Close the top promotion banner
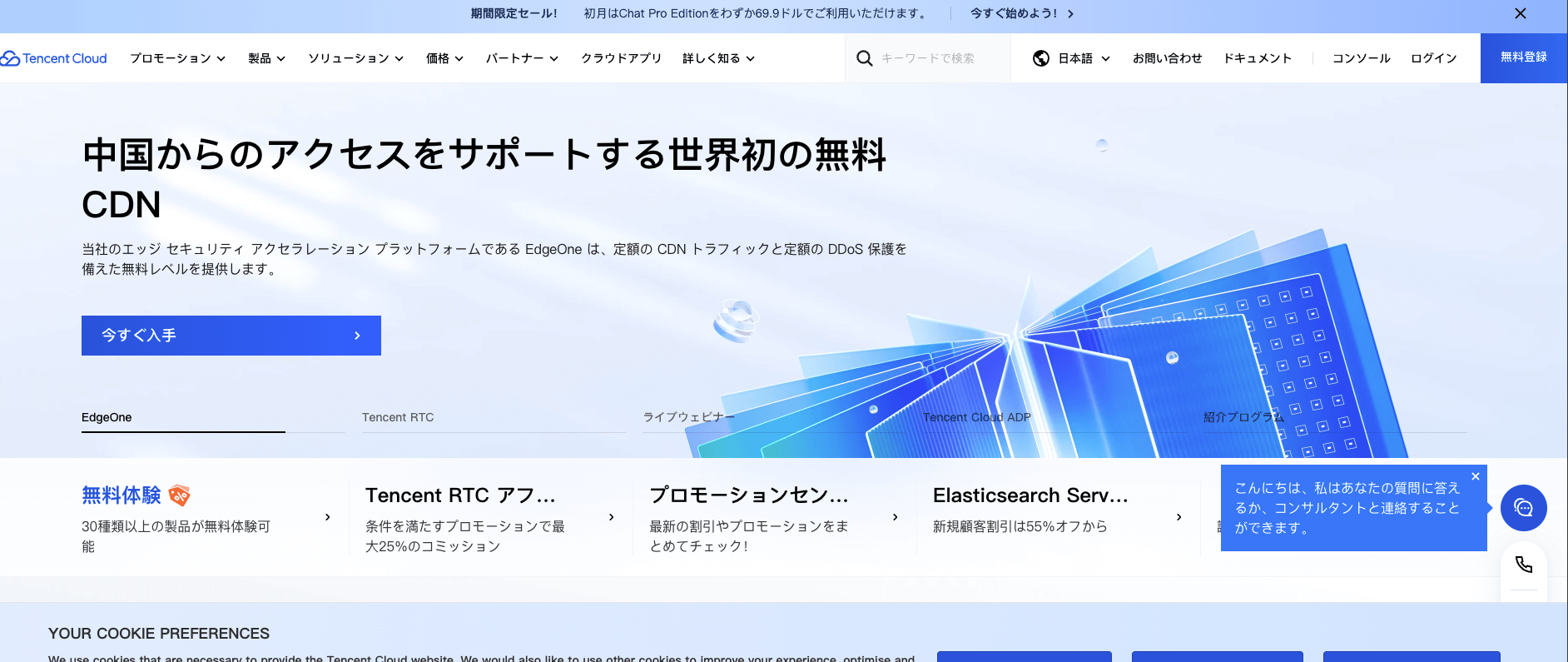Screen dimensions: 1568x662 (x=1521, y=13)
